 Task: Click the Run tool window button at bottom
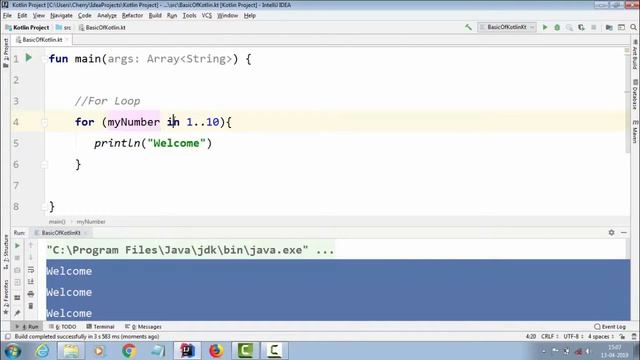click(x=27, y=327)
